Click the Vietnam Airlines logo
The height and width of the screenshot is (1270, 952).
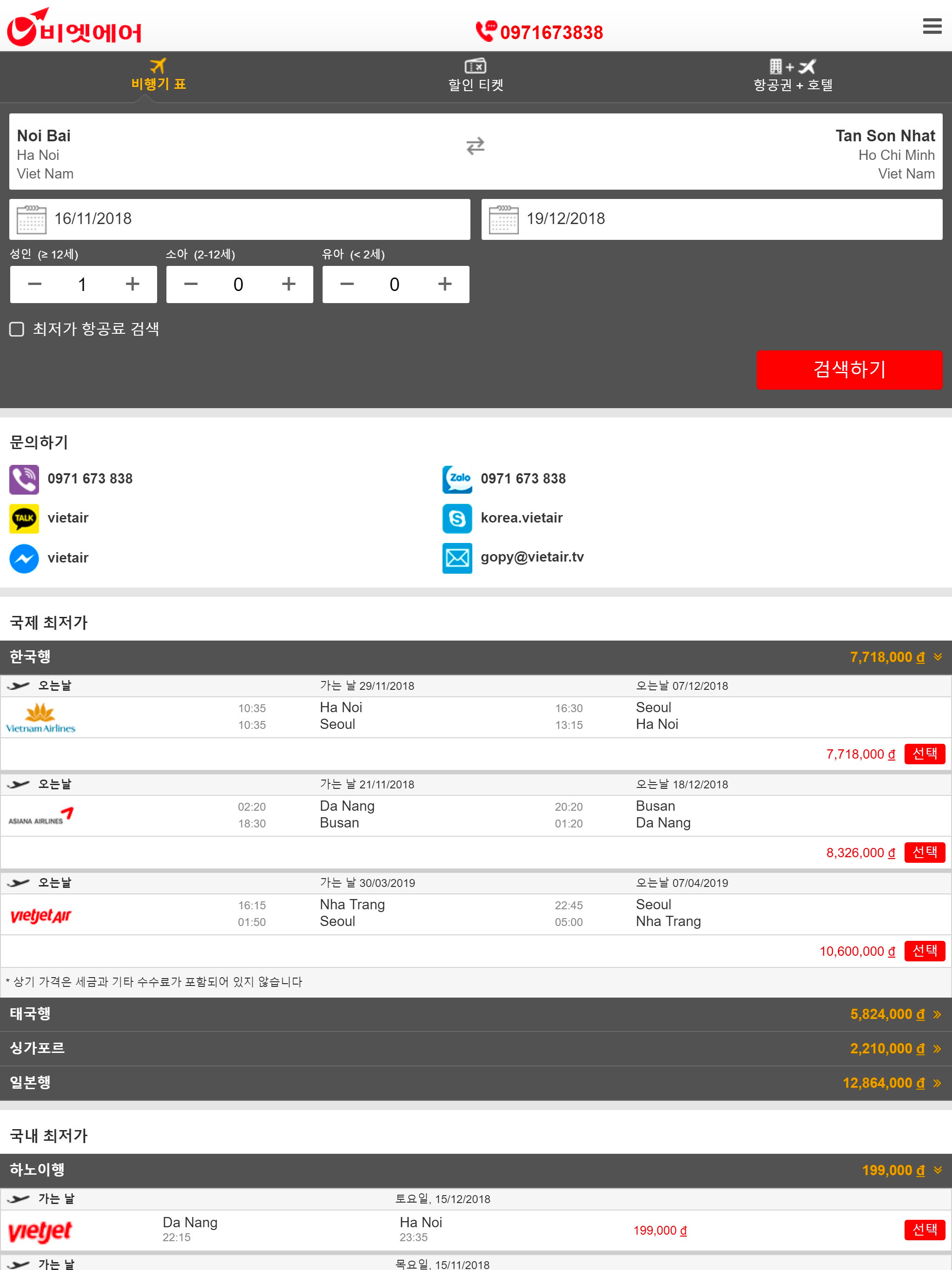41,718
